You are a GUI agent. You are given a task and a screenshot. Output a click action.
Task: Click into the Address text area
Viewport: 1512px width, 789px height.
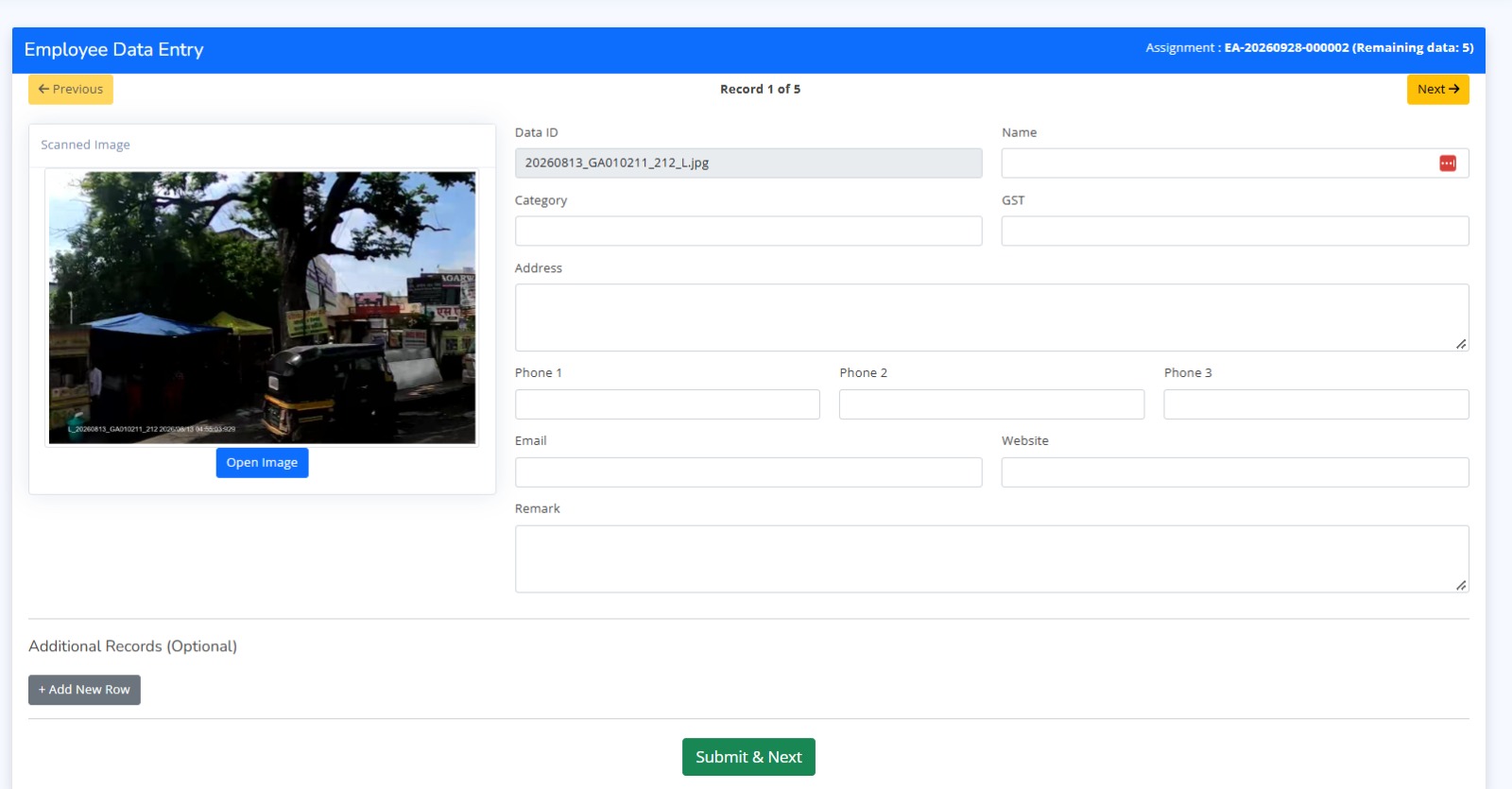tap(991, 317)
